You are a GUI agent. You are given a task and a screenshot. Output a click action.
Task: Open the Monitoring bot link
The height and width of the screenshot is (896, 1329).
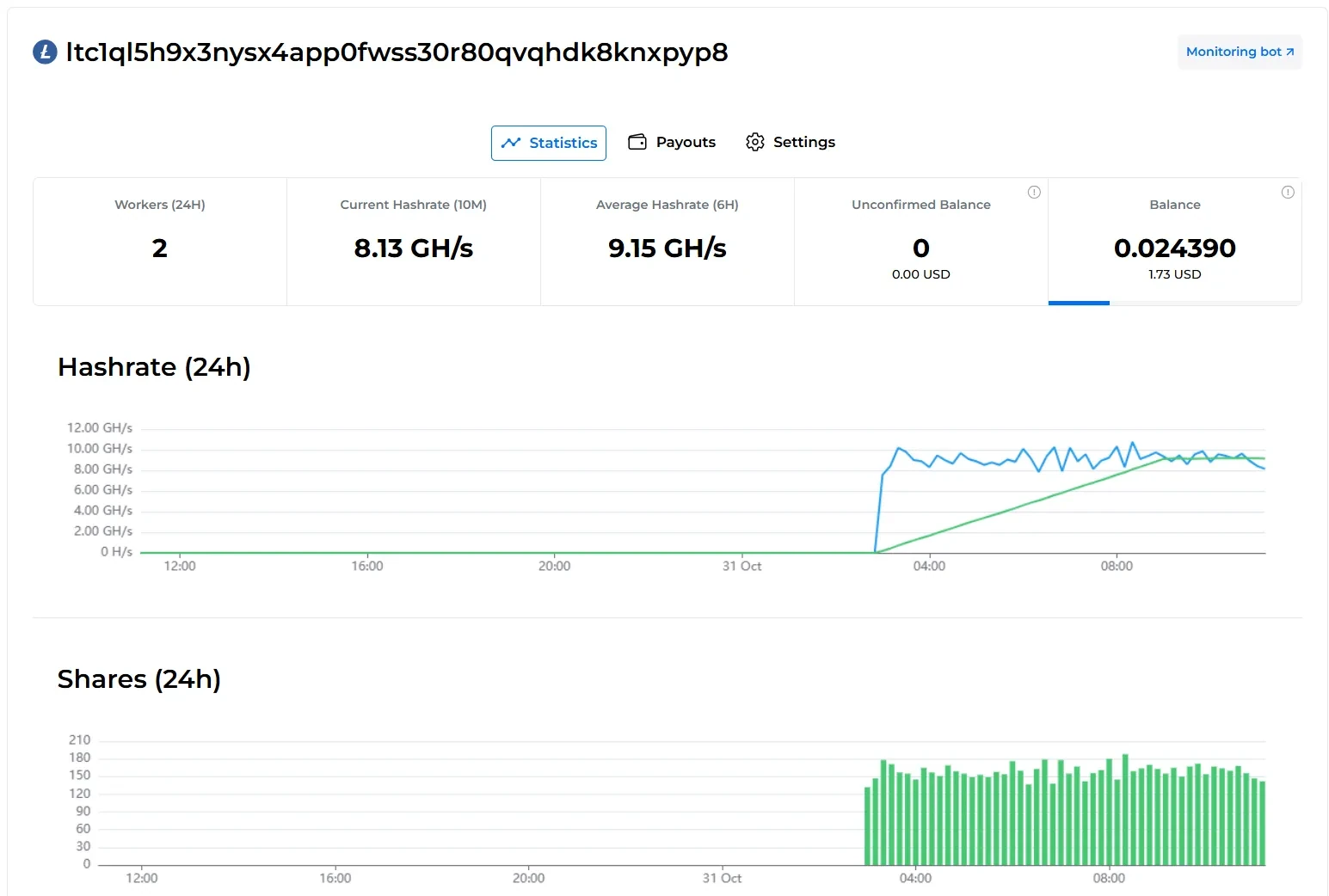(1233, 52)
